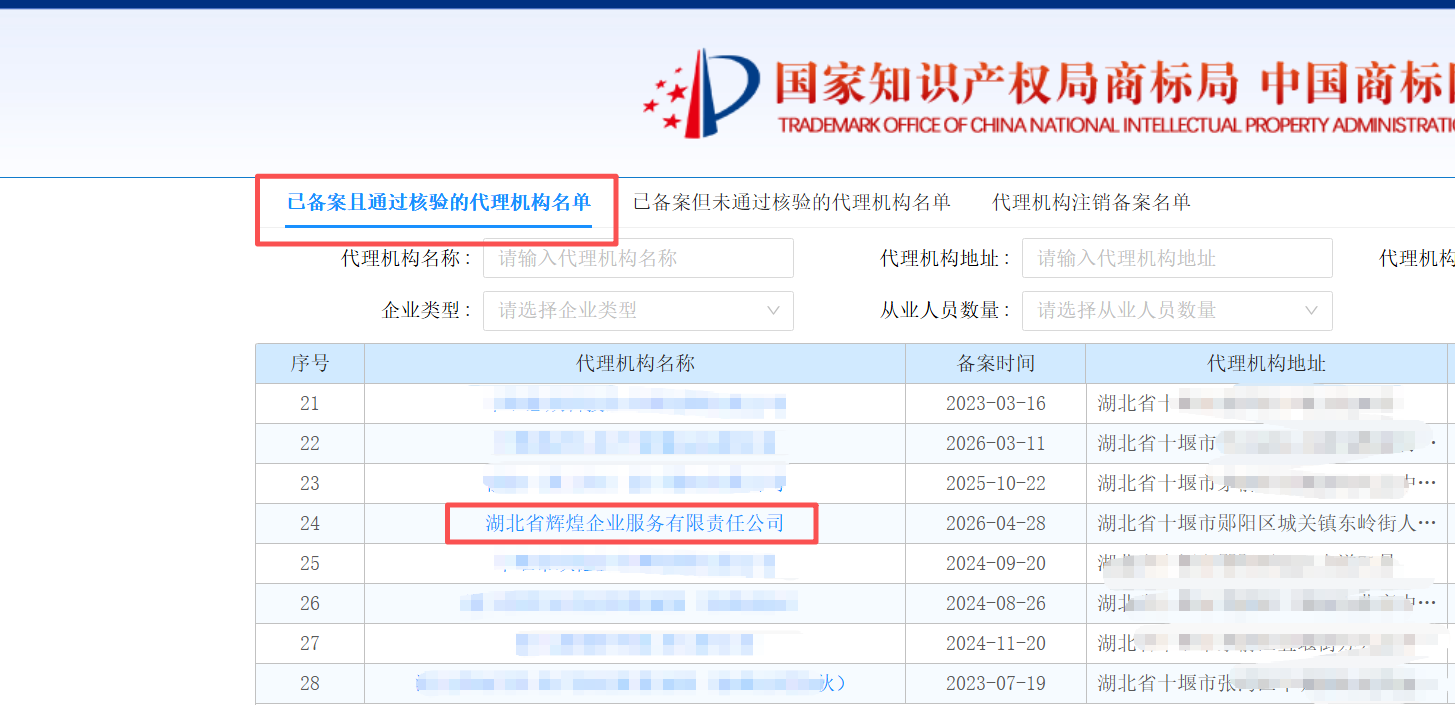The width and height of the screenshot is (1455, 705).
Task: Click address 湖北省十堰市郧阳区城关镇东岭街
Action: (x=1268, y=523)
